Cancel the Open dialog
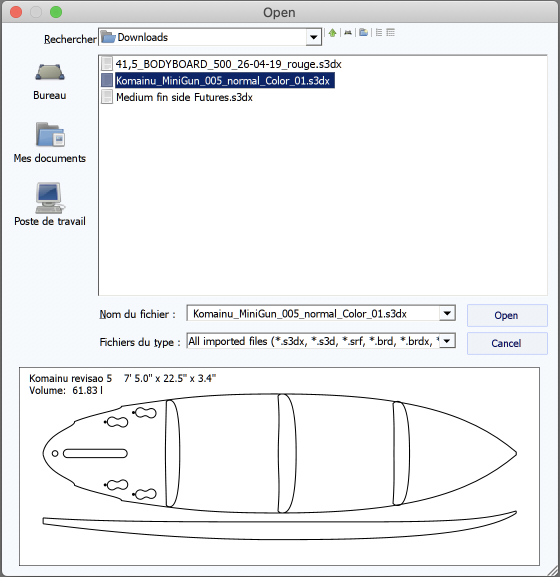This screenshot has width=560, height=577. [x=507, y=343]
